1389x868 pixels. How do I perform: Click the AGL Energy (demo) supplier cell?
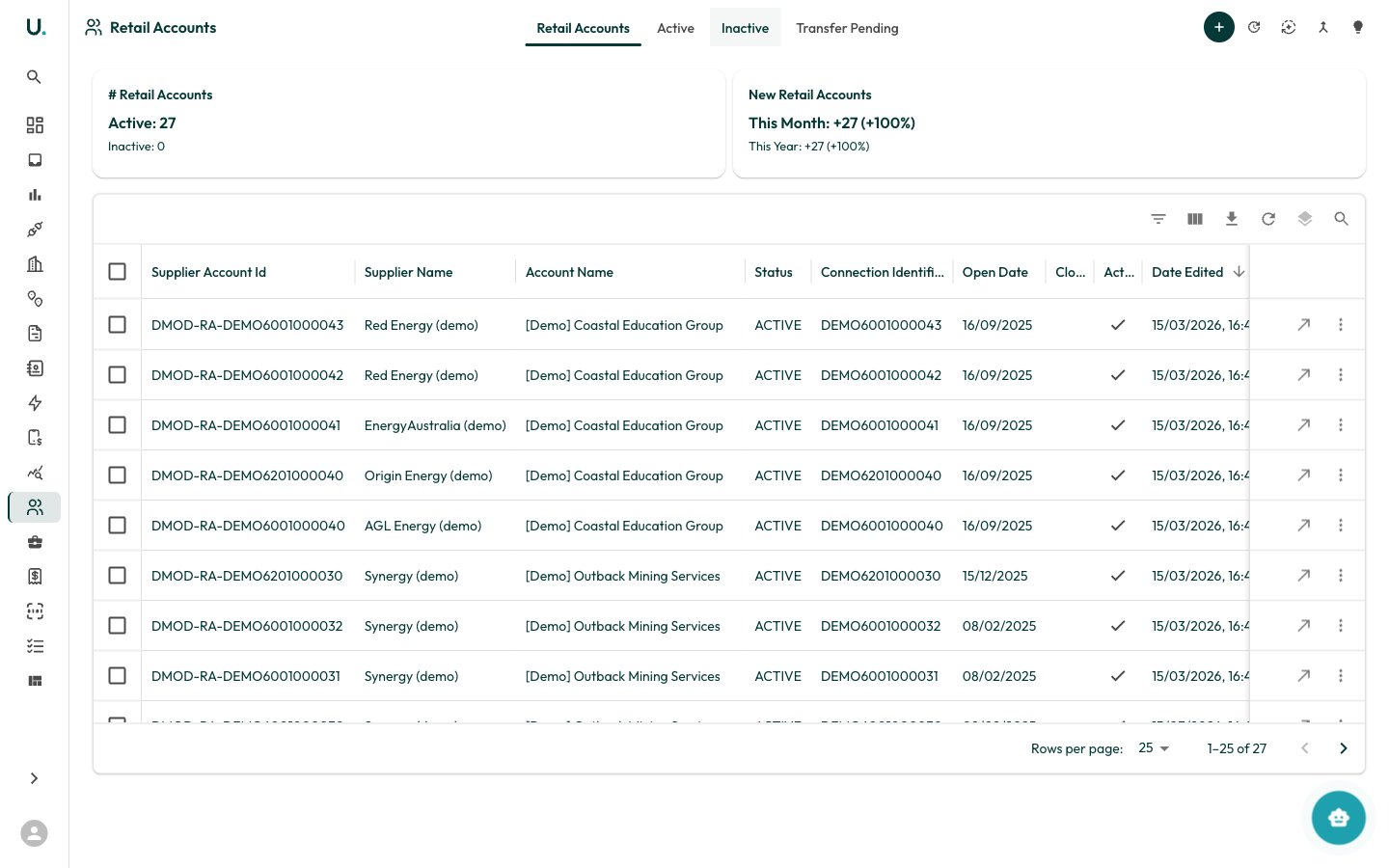[422, 526]
